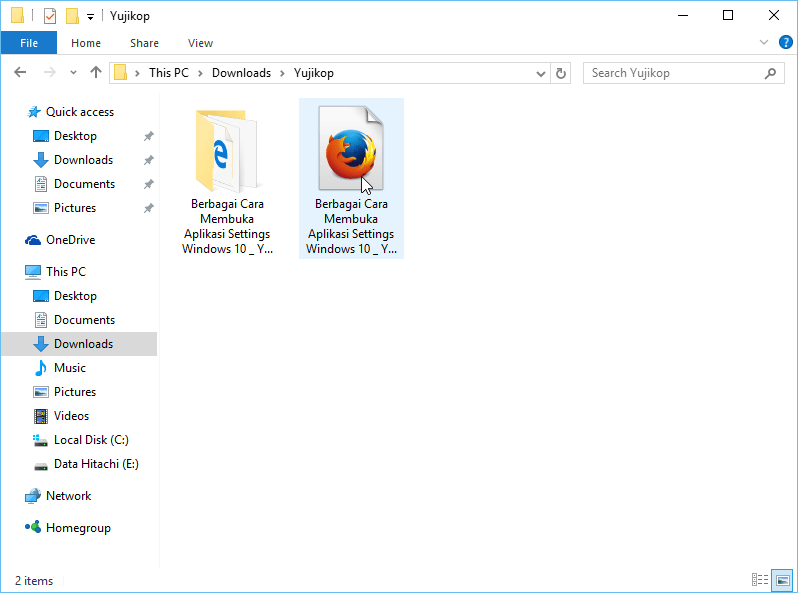
Task: Expand the address bar history dropdown
Action: (541, 74)
